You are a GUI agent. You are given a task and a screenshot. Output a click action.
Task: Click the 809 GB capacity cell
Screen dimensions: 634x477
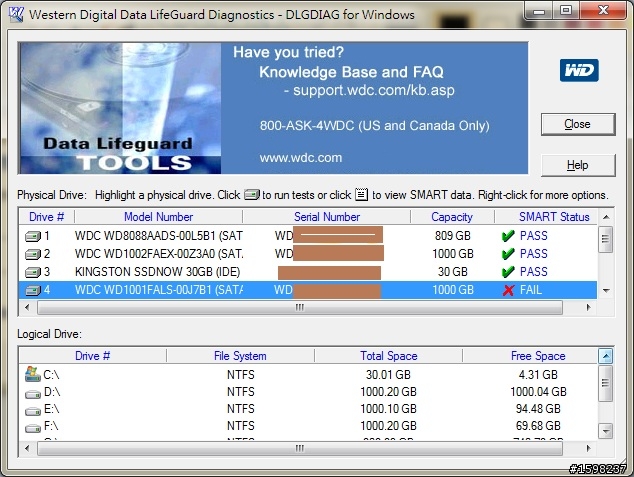tap(452, 236)
